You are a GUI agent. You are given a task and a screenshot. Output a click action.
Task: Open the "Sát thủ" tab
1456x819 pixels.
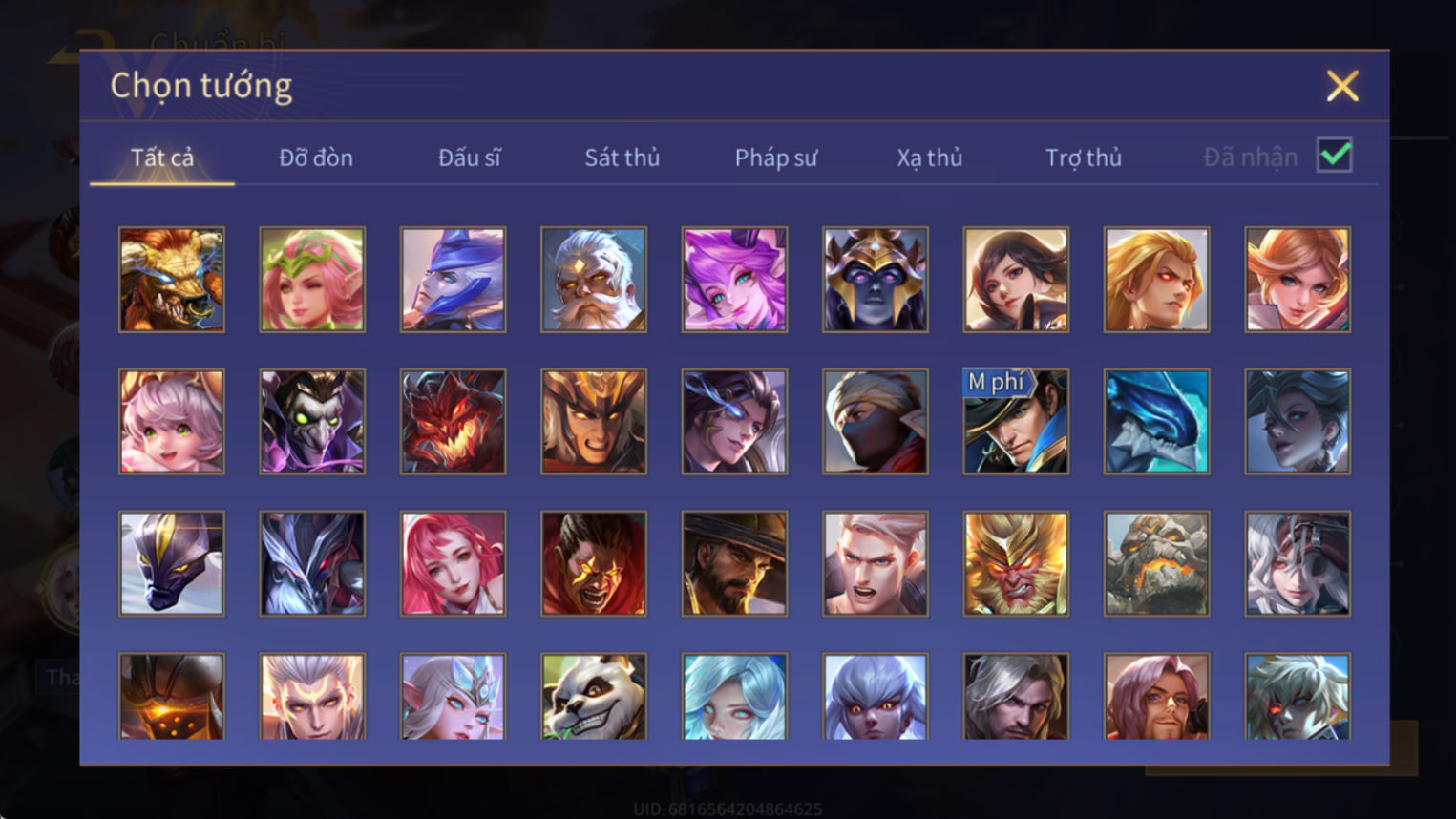coord(622,157)
